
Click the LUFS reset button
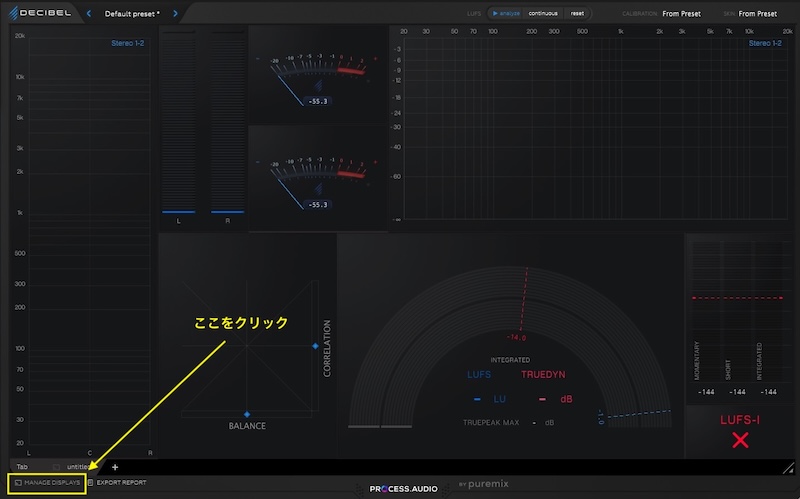(577, 14)
